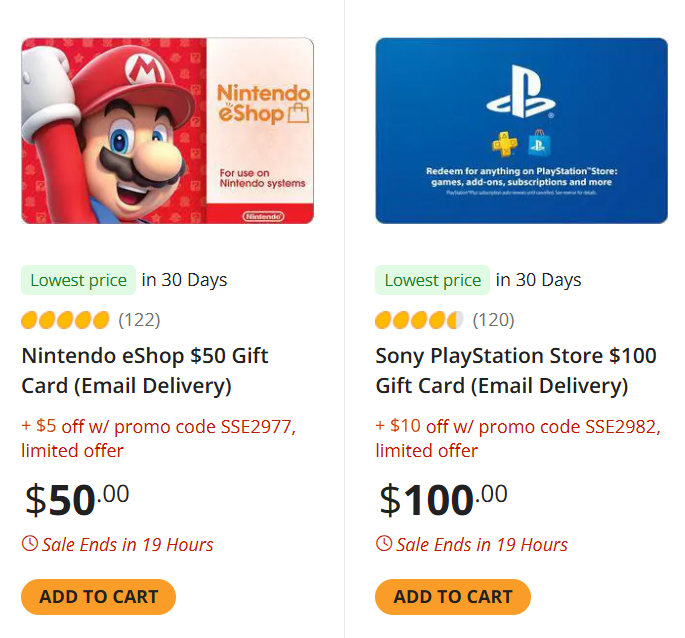View the 120 reviews for PlayStation card
The image size is (685, 638).
coord(493,320)
